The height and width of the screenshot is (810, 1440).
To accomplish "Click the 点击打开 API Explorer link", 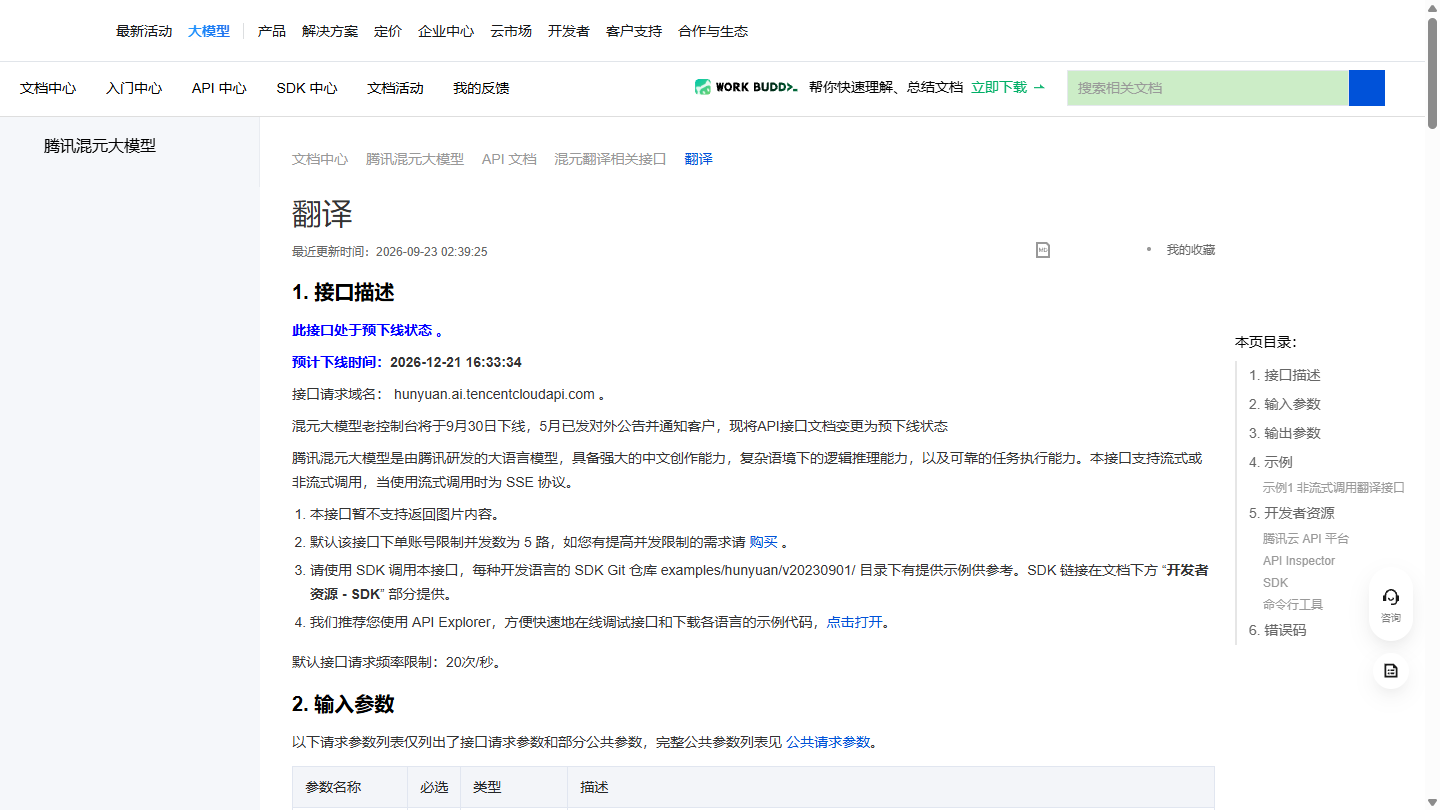I will click(855, 622).
